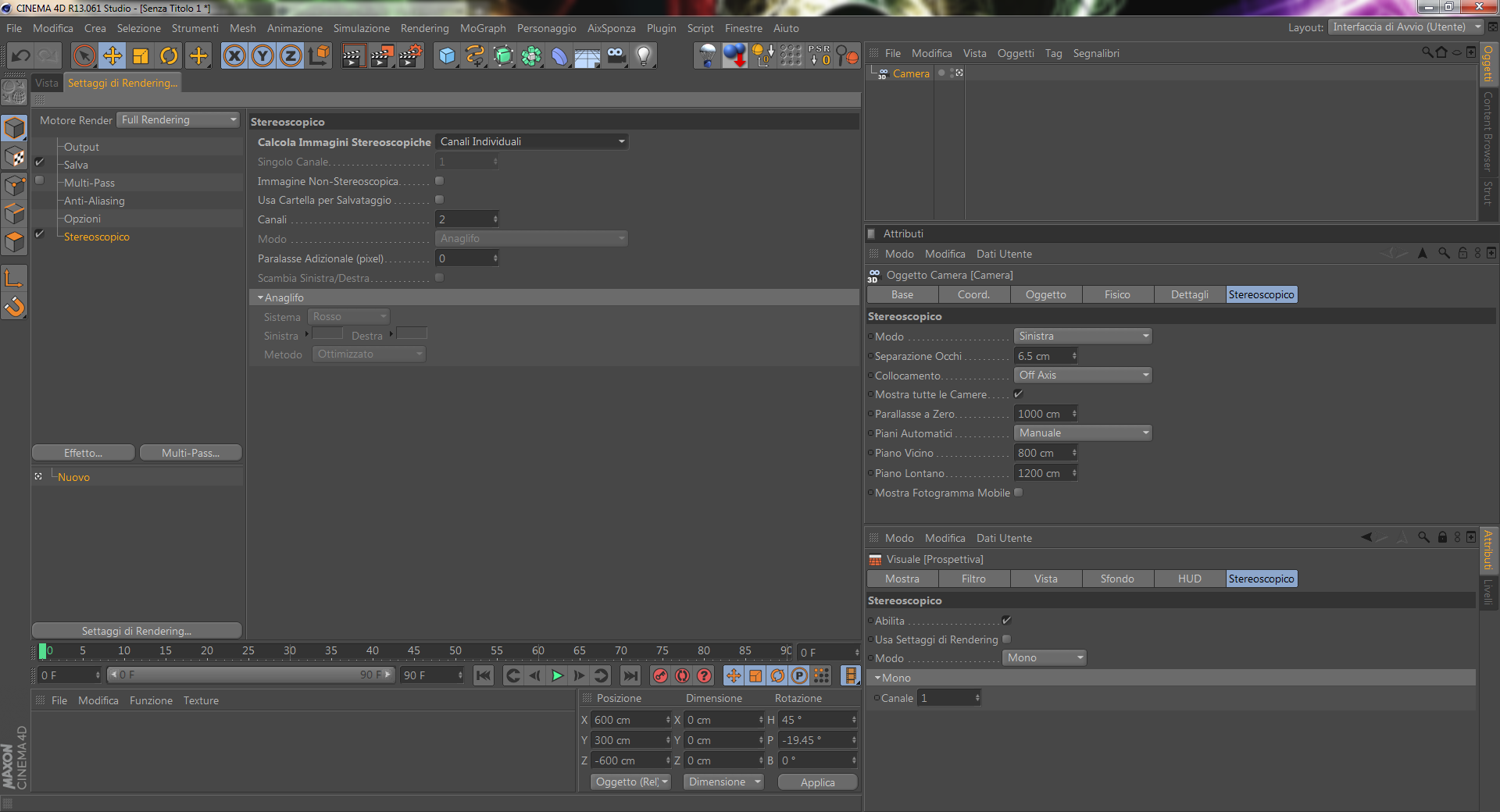Open the Layout selector dropdown

[1407, 27]
